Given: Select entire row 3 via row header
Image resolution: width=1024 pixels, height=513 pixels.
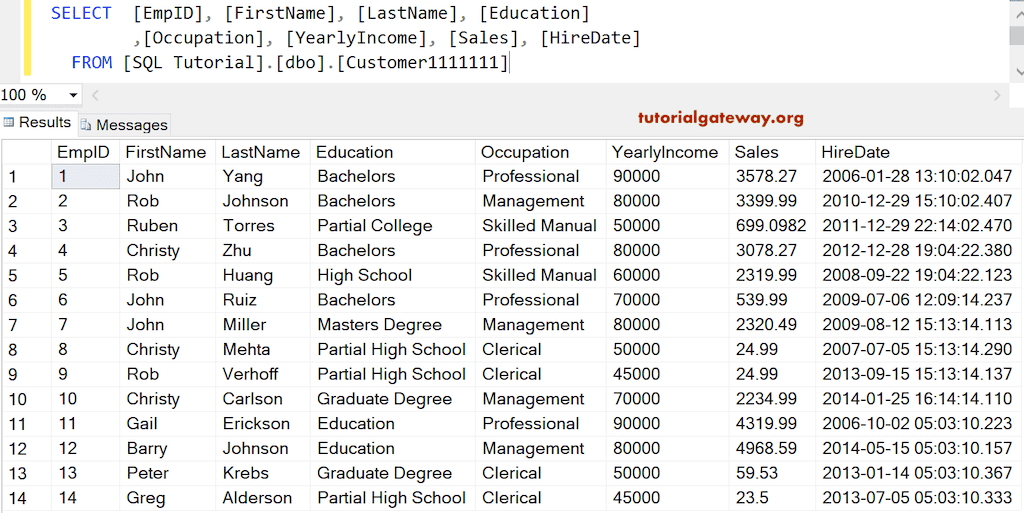Looking at the screenshot, I should (13, 226).
